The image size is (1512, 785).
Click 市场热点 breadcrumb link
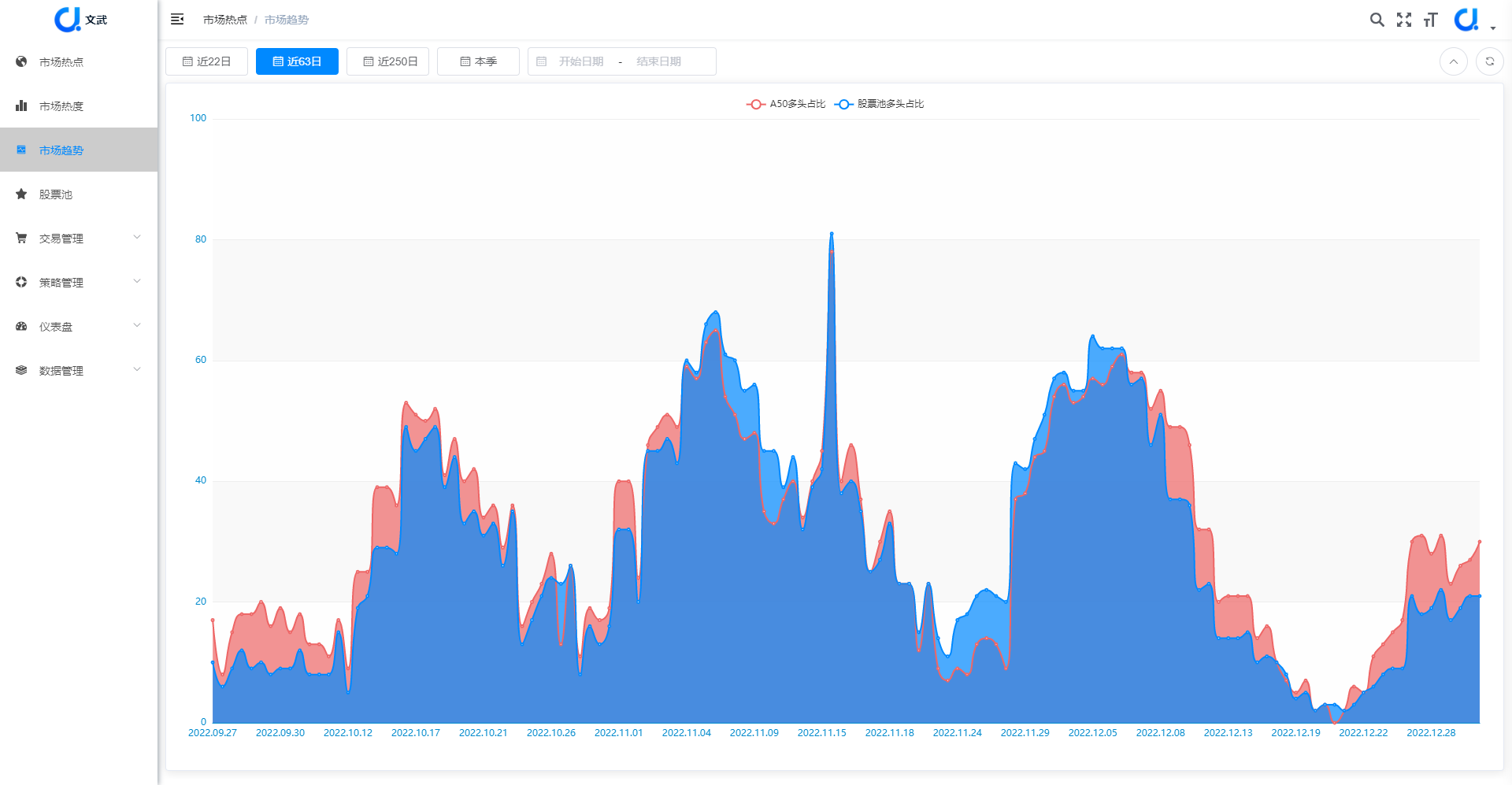(225, 20)
